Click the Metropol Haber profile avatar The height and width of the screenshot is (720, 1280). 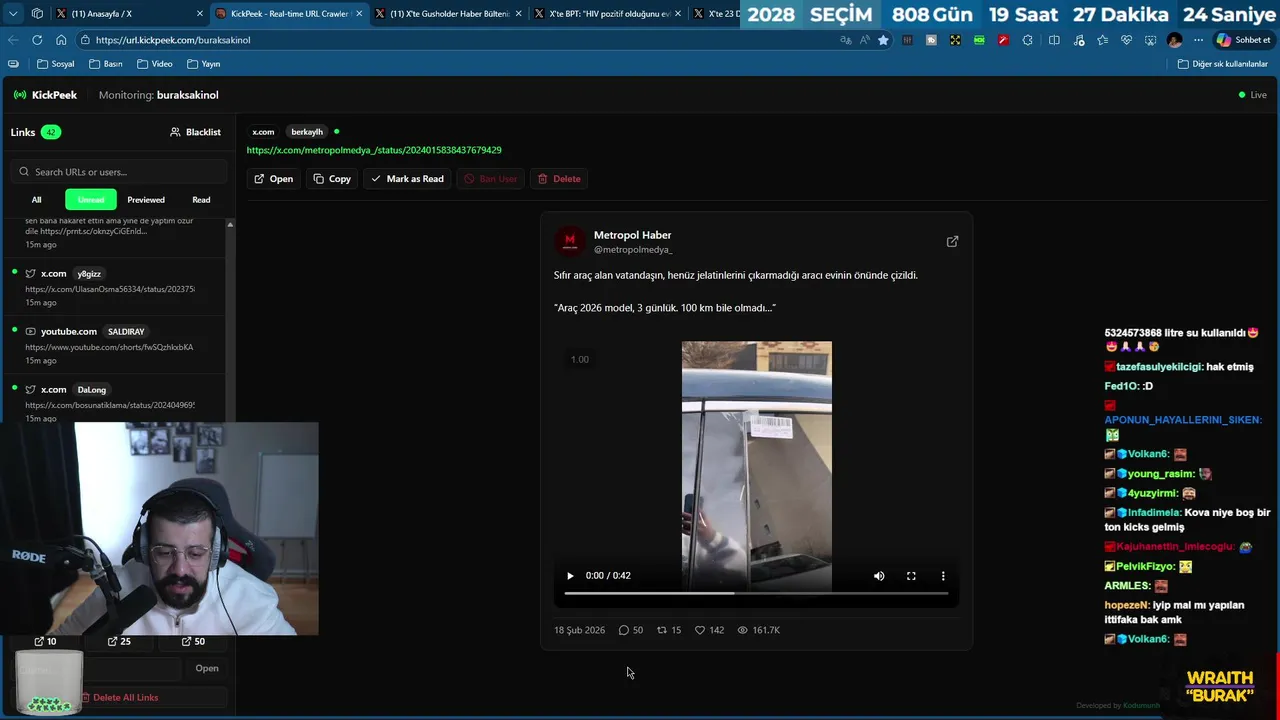pyautogui.click(x=570, y=241)
